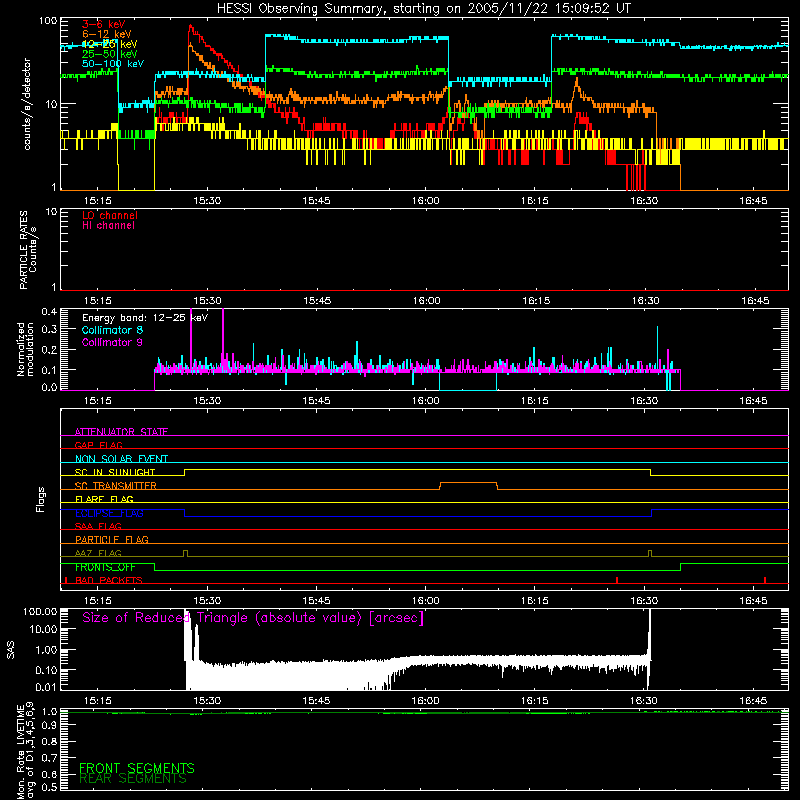
Task: Click the 'SAA FLAG' label
Action: pyautogui.click(x=98, y=526)
